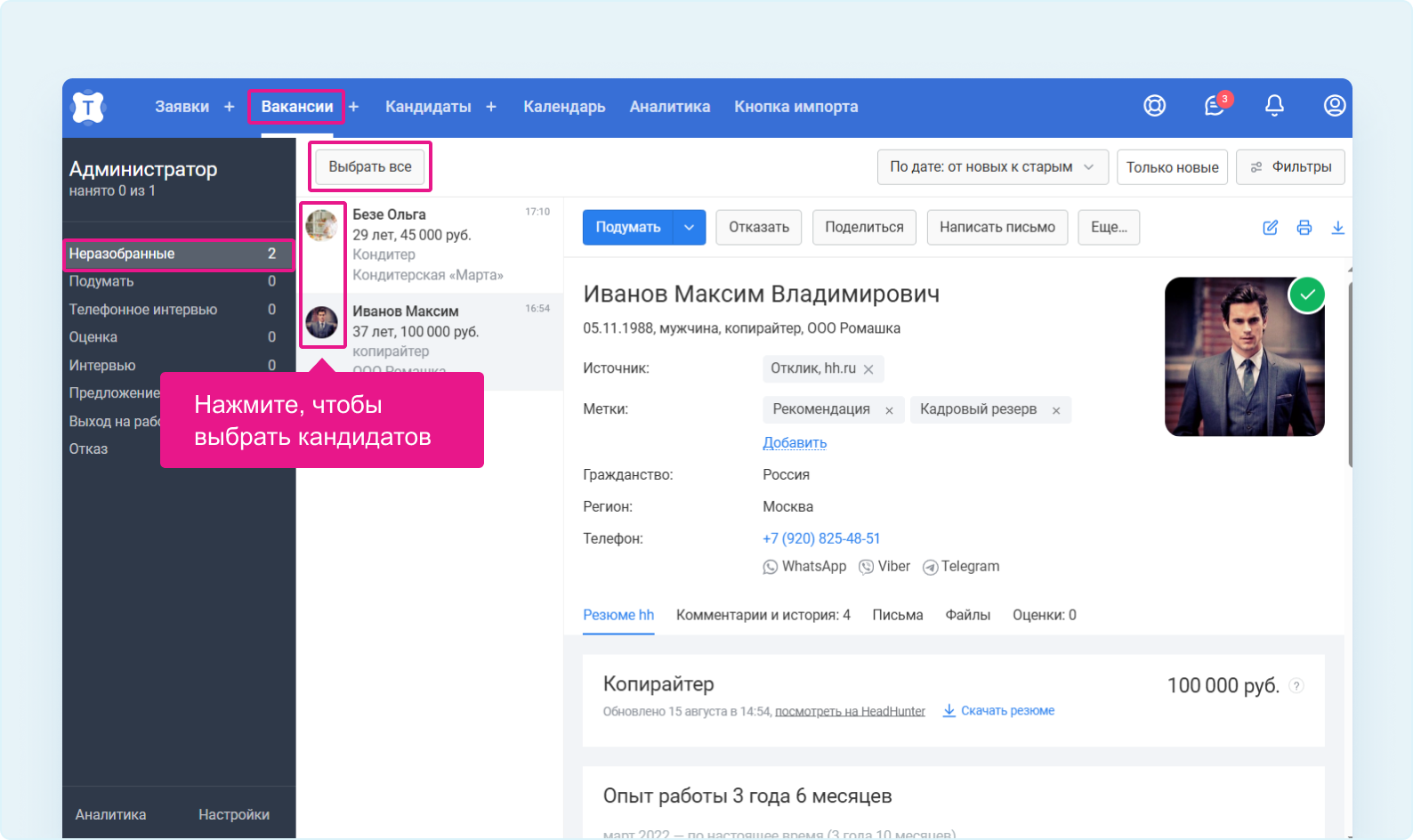Expand the Подумать button arrow
1413x840 pixels.
tap(689, 228)
